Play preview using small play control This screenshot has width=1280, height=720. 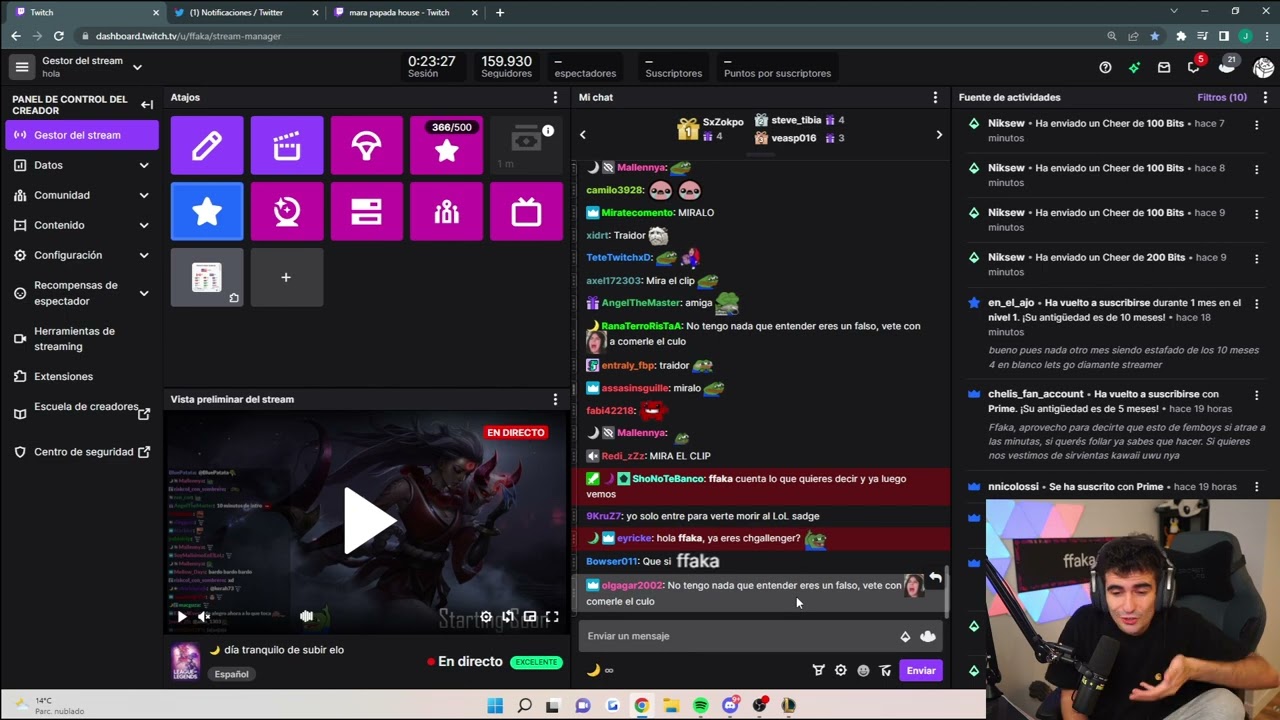[x=182, y=617]
